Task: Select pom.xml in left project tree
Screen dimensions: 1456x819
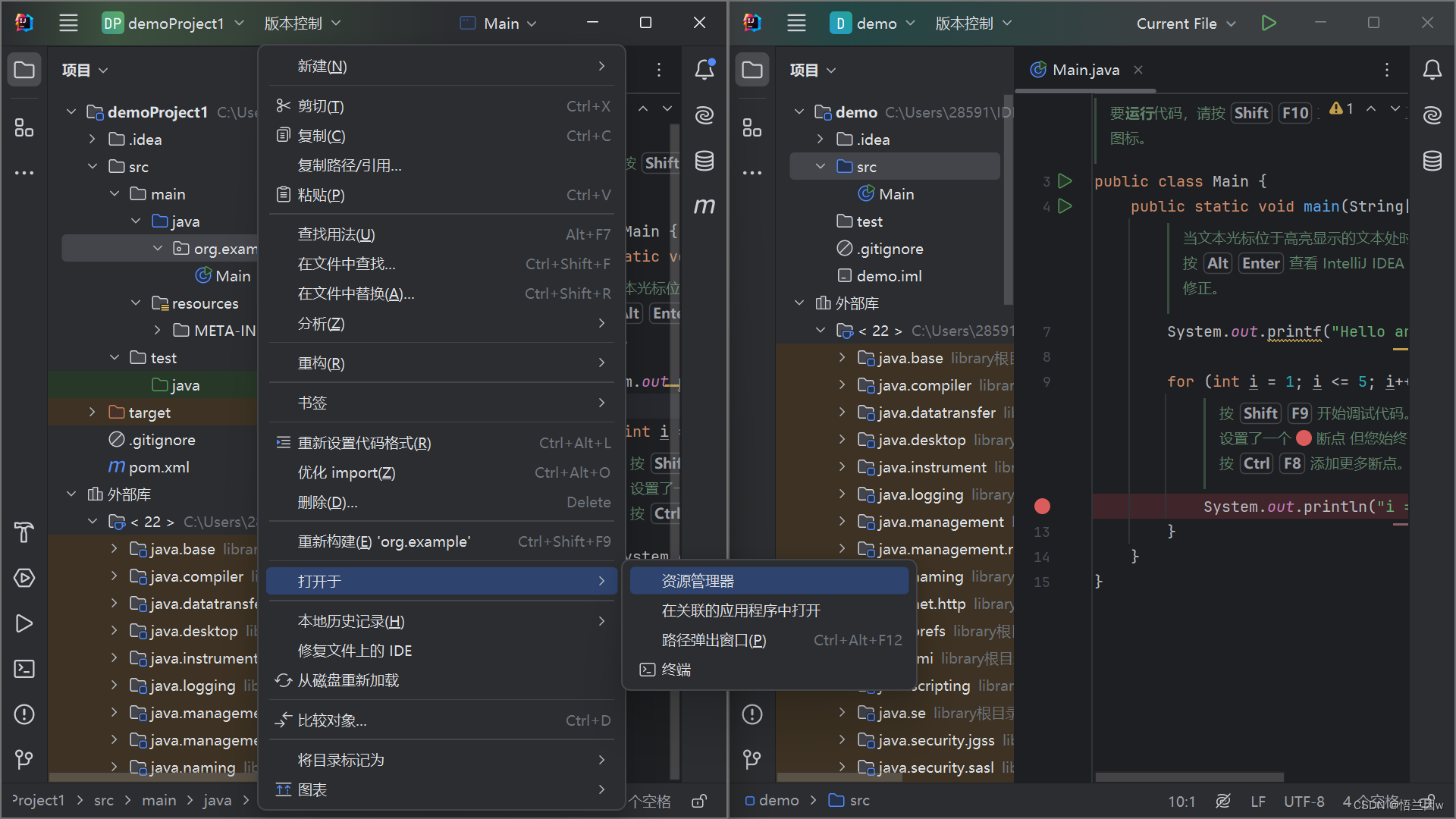Action: (149, 467)
